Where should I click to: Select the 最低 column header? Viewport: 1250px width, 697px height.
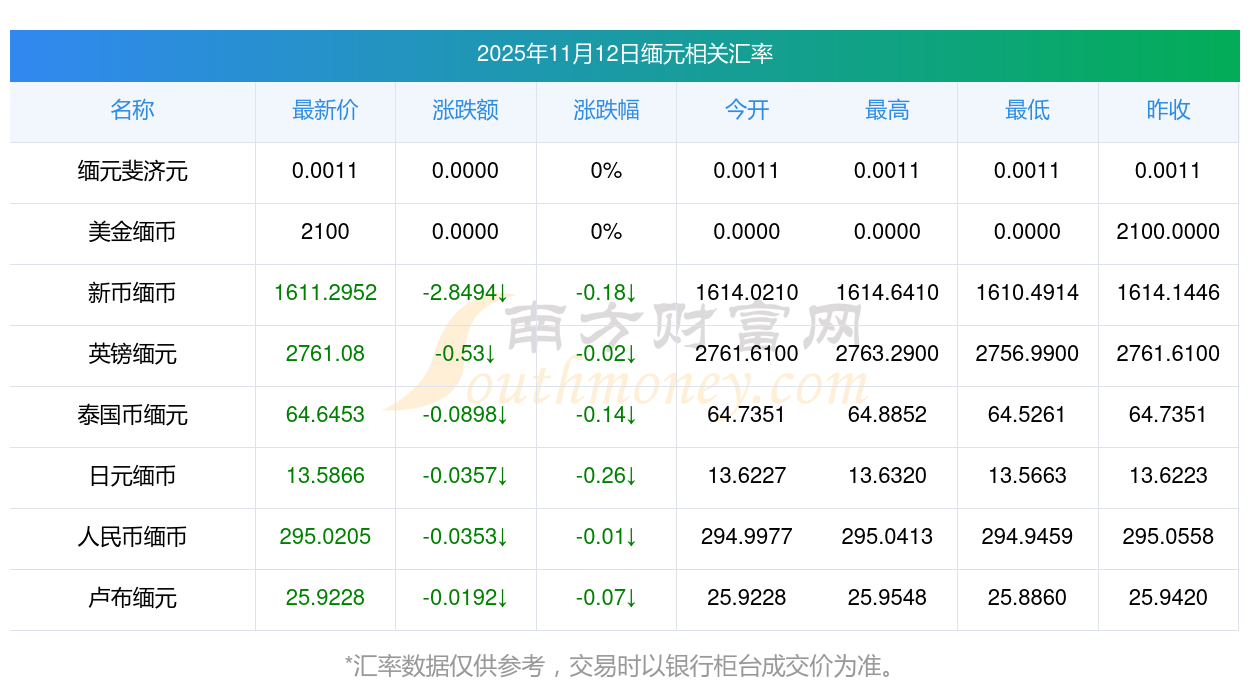pyautogui.click(x=1027, y=111)
